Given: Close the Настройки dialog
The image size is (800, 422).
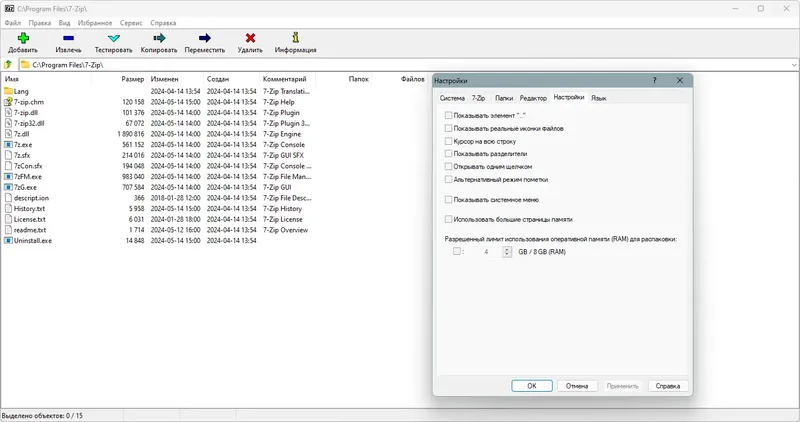Looking at the screenshot, I should [680, 80].
